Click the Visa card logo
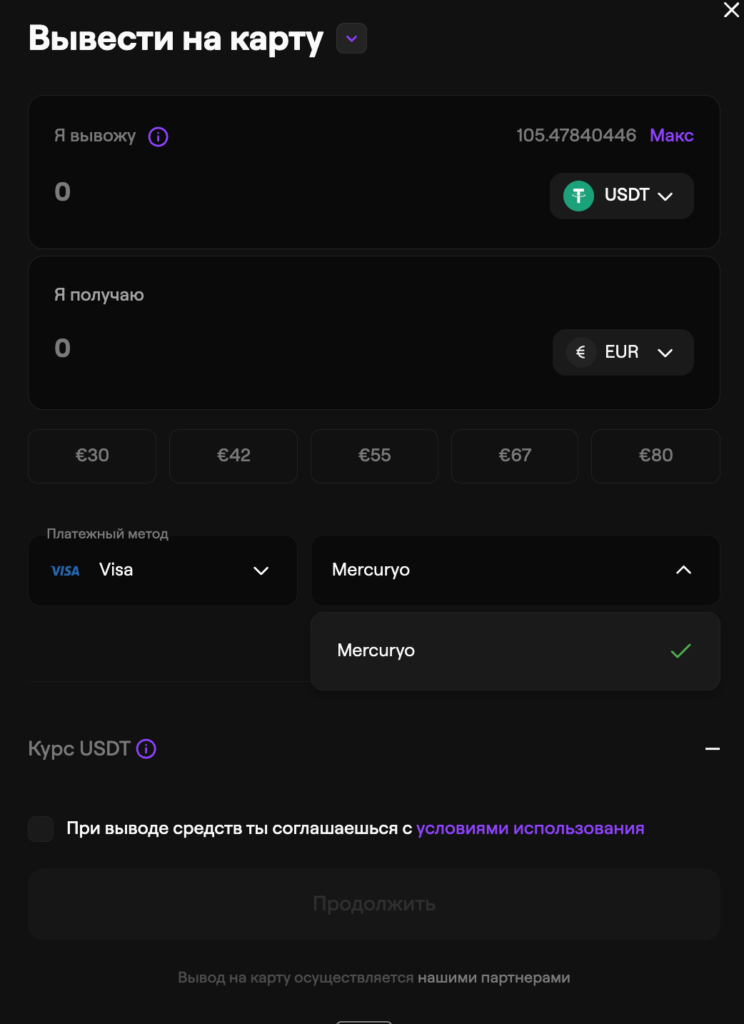Viewport: 744px width, 1024px height. pos(66,571)
